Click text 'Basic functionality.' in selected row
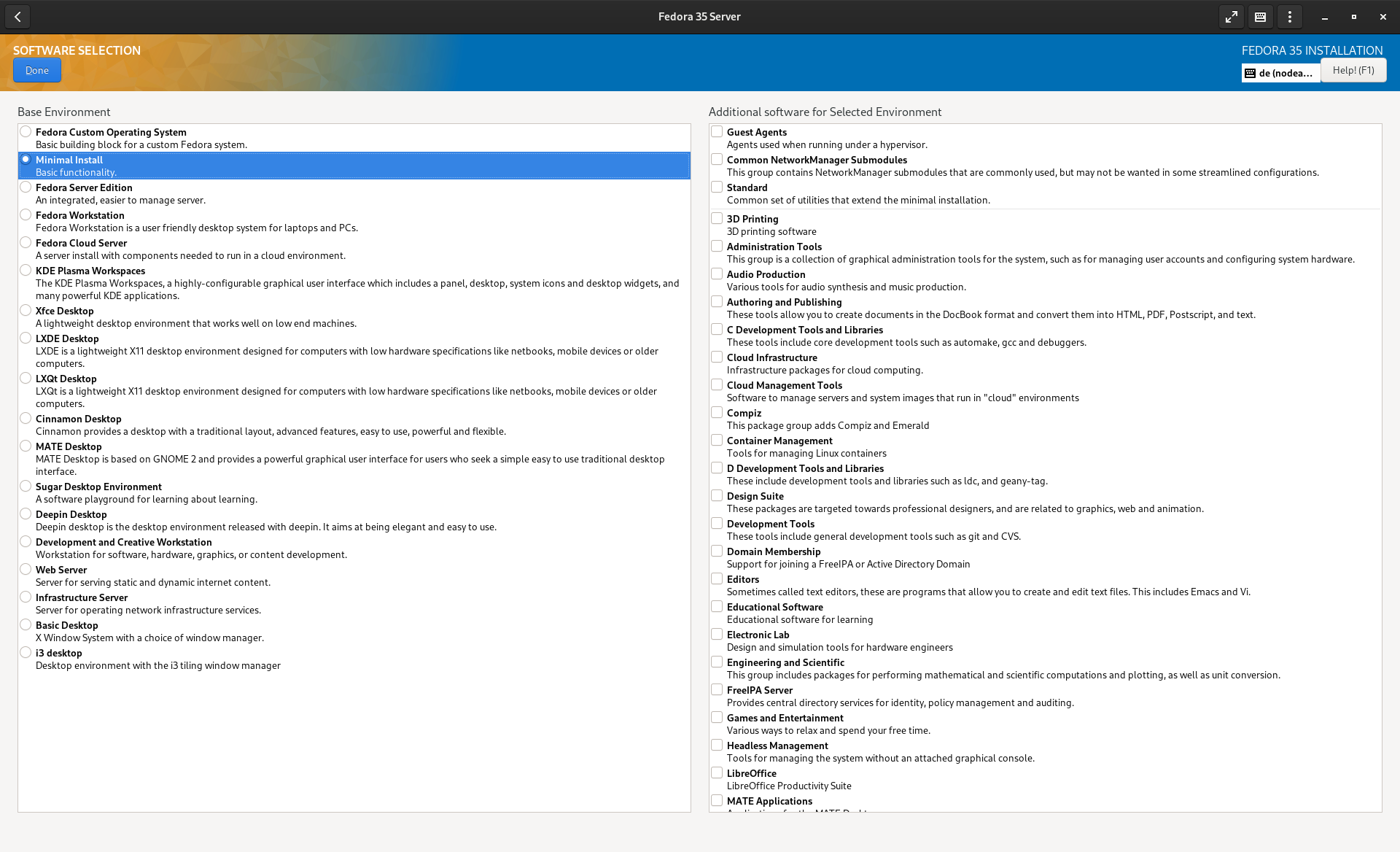1400x852 pixels. click(x=76, y=173)
